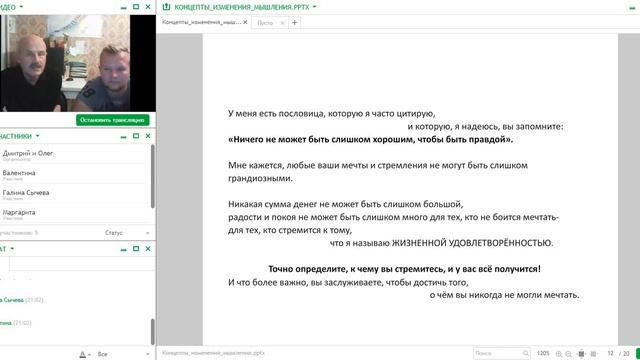Minimize the Video panel
This screenshot has width=640, height=360.
(124, 7)
